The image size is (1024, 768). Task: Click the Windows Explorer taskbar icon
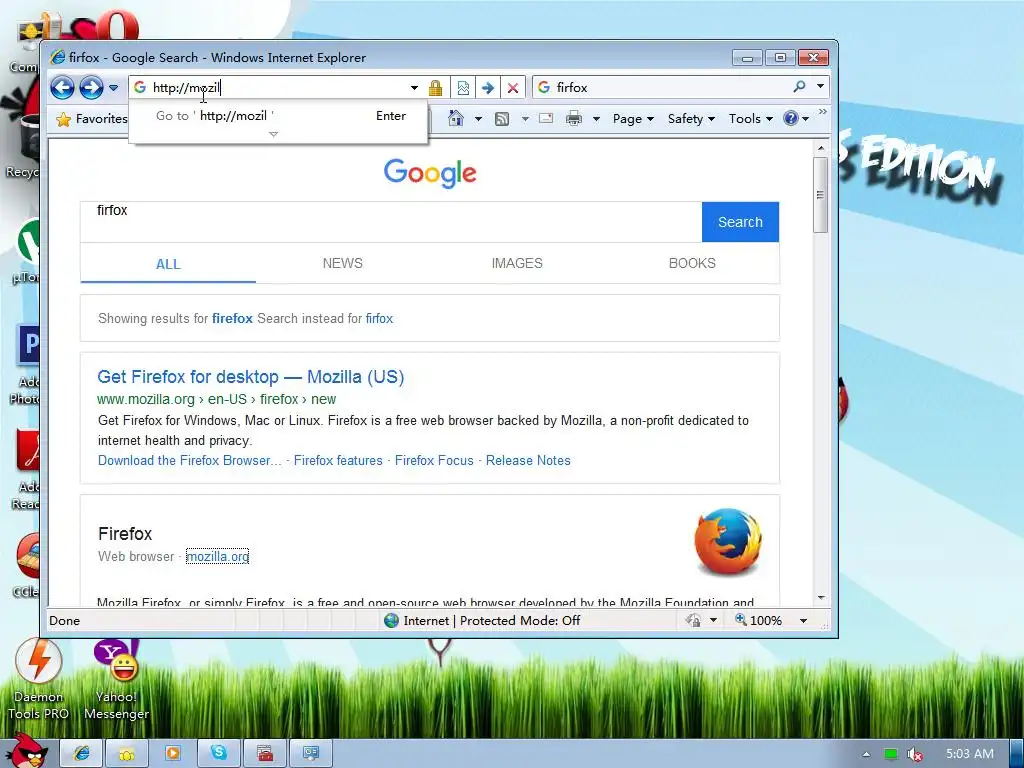point(127,753)
